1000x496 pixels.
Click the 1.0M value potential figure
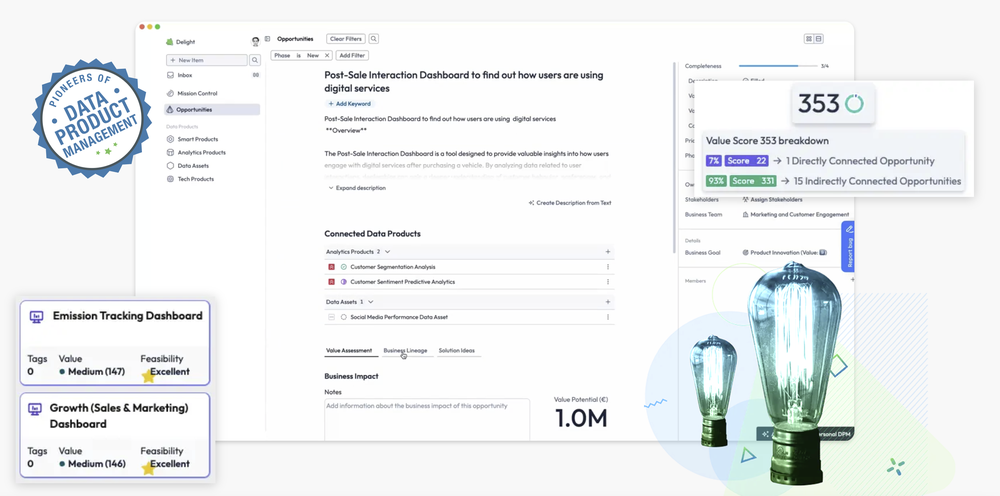pos(581,418)
